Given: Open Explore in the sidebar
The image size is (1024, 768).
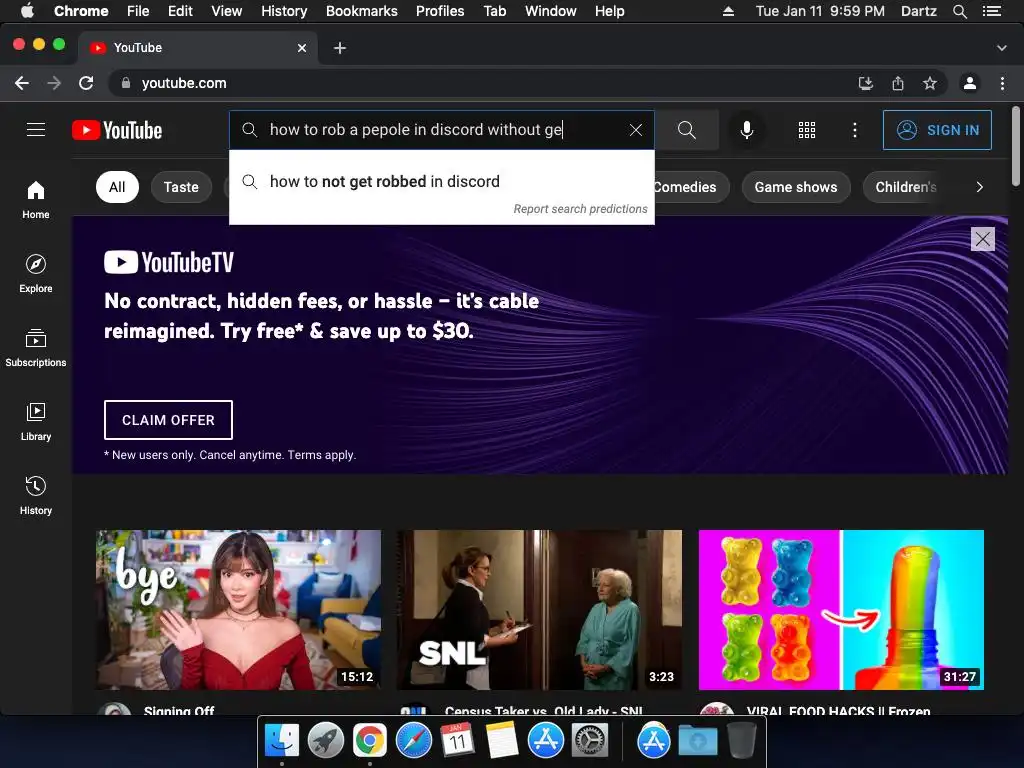Looking at the screenshot, I should point(36,274).
